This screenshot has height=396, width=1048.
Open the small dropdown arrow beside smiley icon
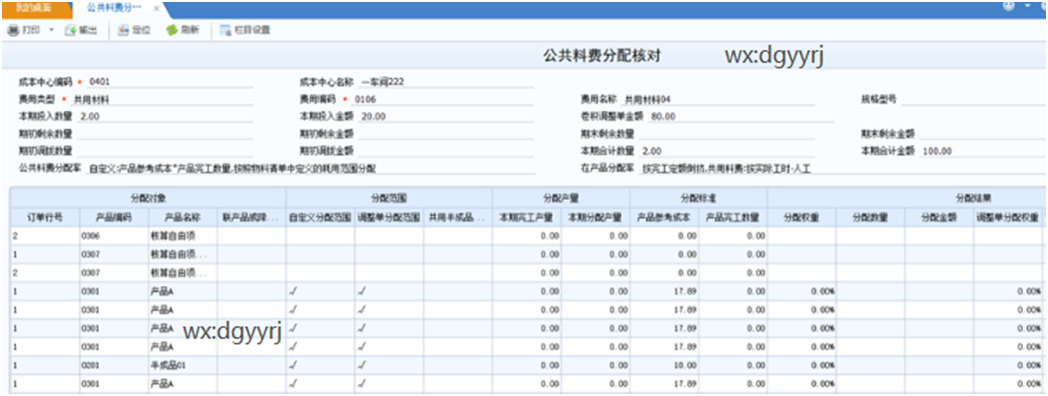pos(1027,5)
